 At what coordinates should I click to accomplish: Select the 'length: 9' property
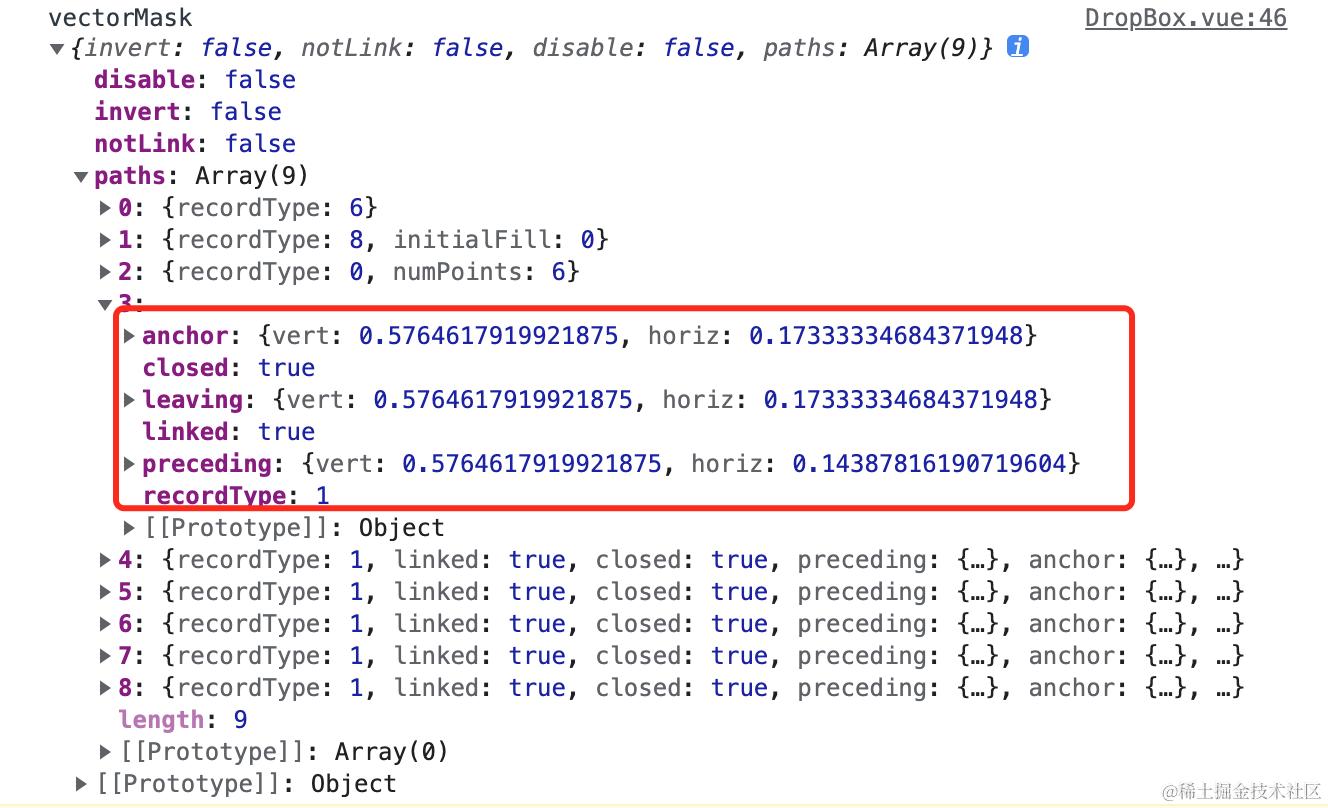pos(183,720)
